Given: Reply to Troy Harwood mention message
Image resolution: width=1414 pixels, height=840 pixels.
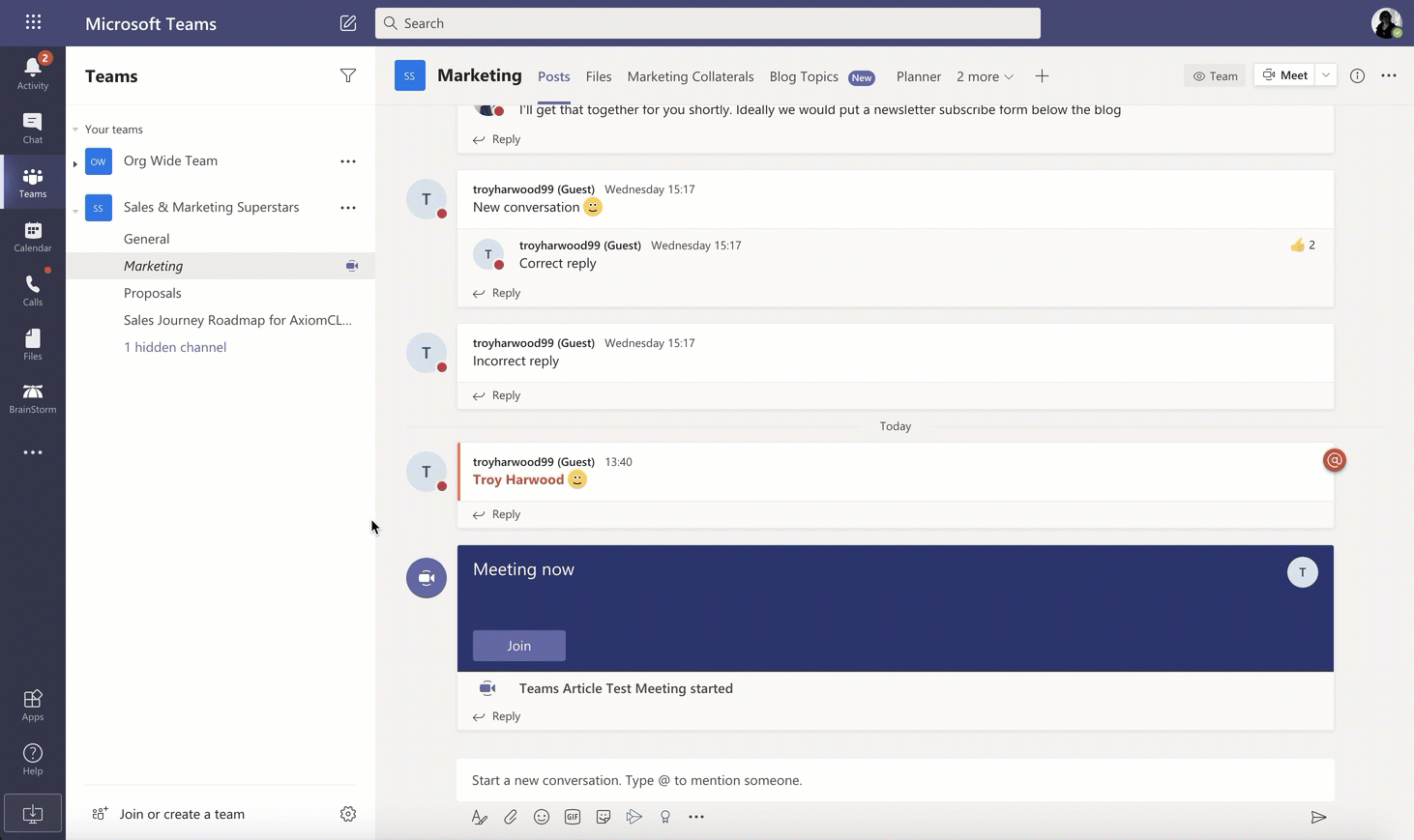Looking at the screenshot, I should click(497, 514).
